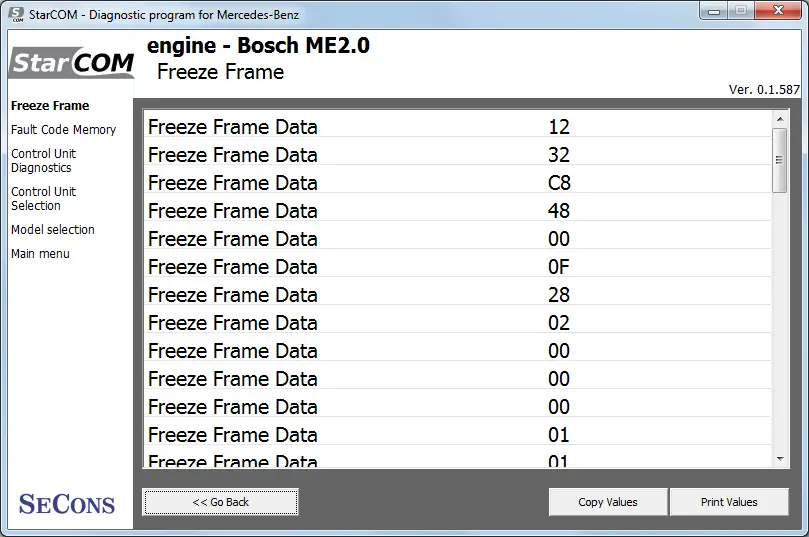
Task: Click the scrollbar up arrow
Action: pos(780,119)
